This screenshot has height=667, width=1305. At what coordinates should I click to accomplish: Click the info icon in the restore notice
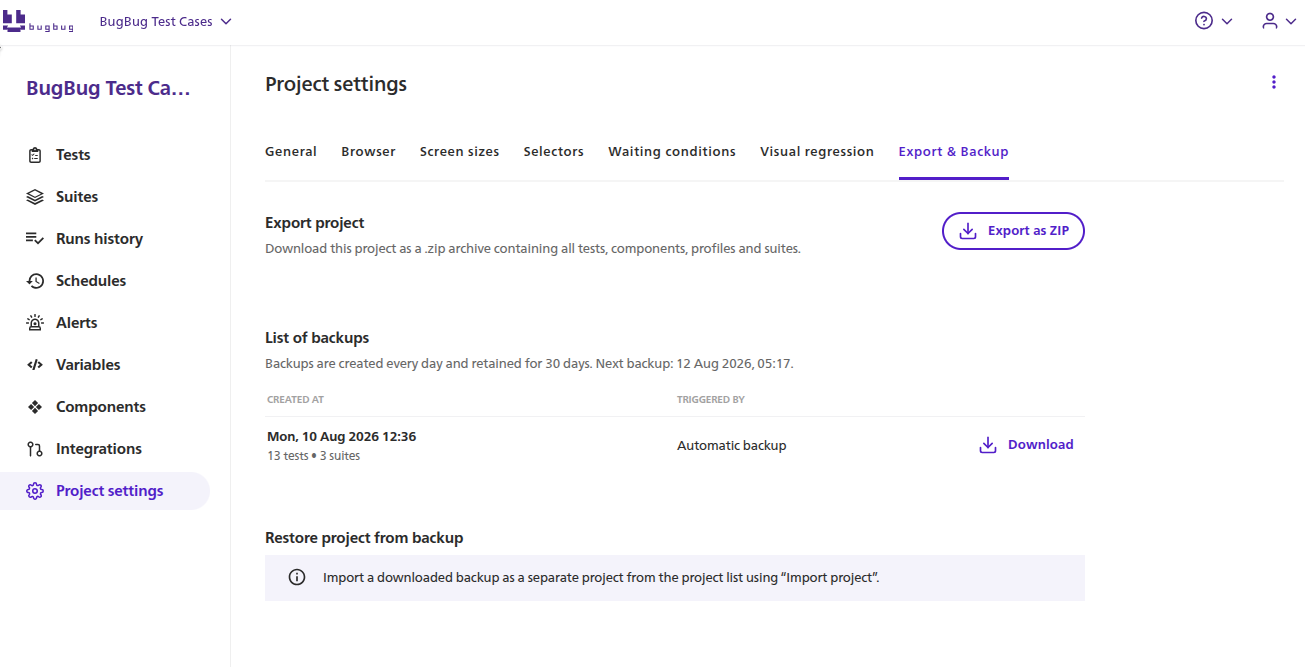click(297, 578)
